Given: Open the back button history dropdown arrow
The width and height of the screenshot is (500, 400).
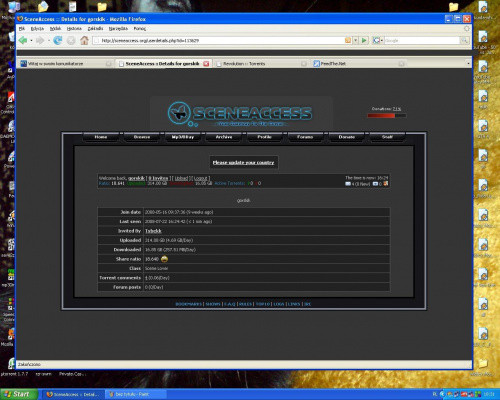Looking at the screenshot, I should tap(31, 41).
